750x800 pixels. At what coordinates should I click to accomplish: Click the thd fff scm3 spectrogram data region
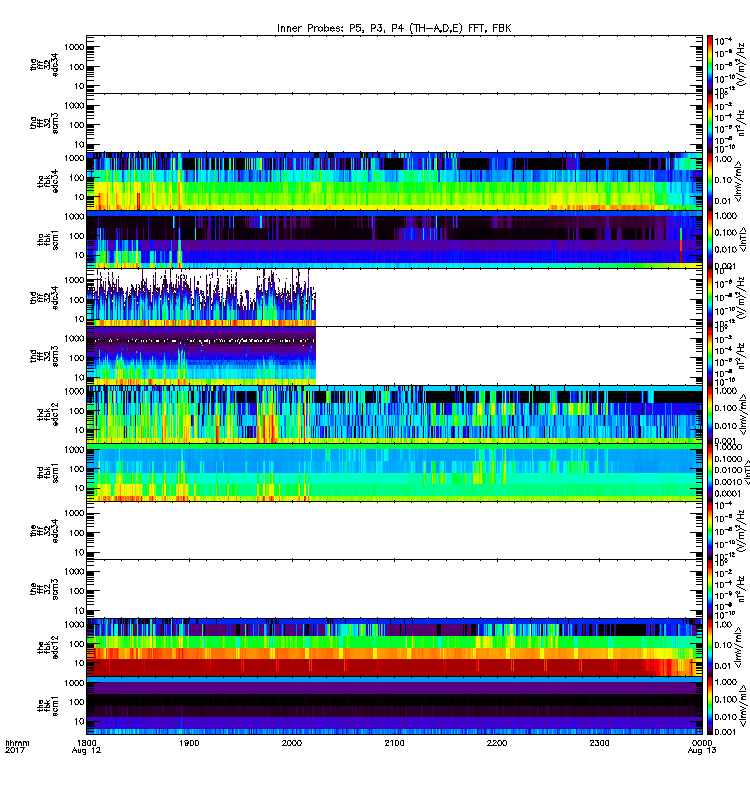pyautogui.click(x=202, y=356)
